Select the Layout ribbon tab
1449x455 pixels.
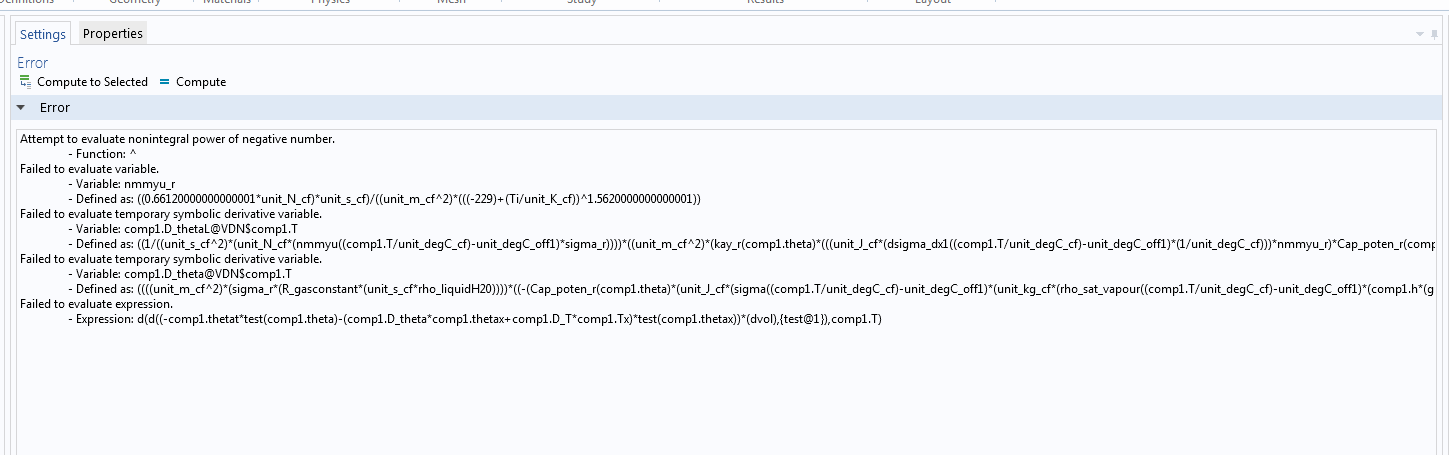point(932,2)
